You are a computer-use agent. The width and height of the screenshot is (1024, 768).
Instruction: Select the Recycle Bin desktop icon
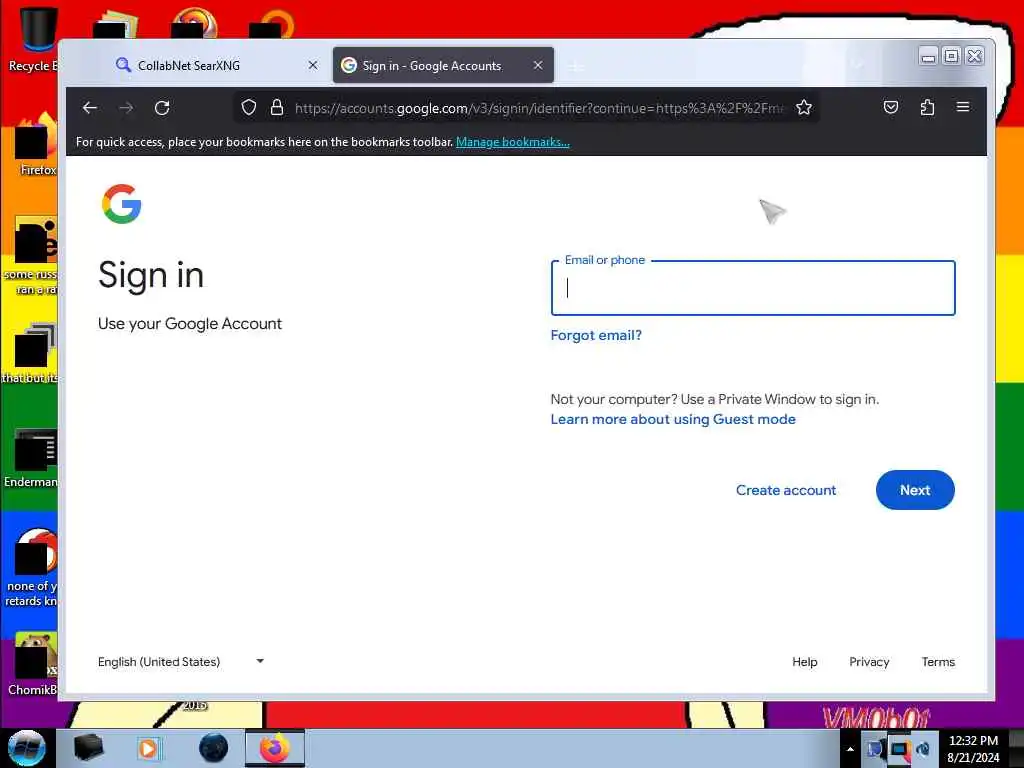33,39
